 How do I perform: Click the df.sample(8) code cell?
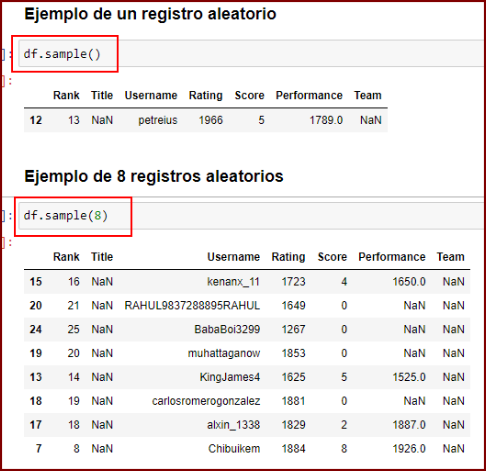(x=252, y=216)
